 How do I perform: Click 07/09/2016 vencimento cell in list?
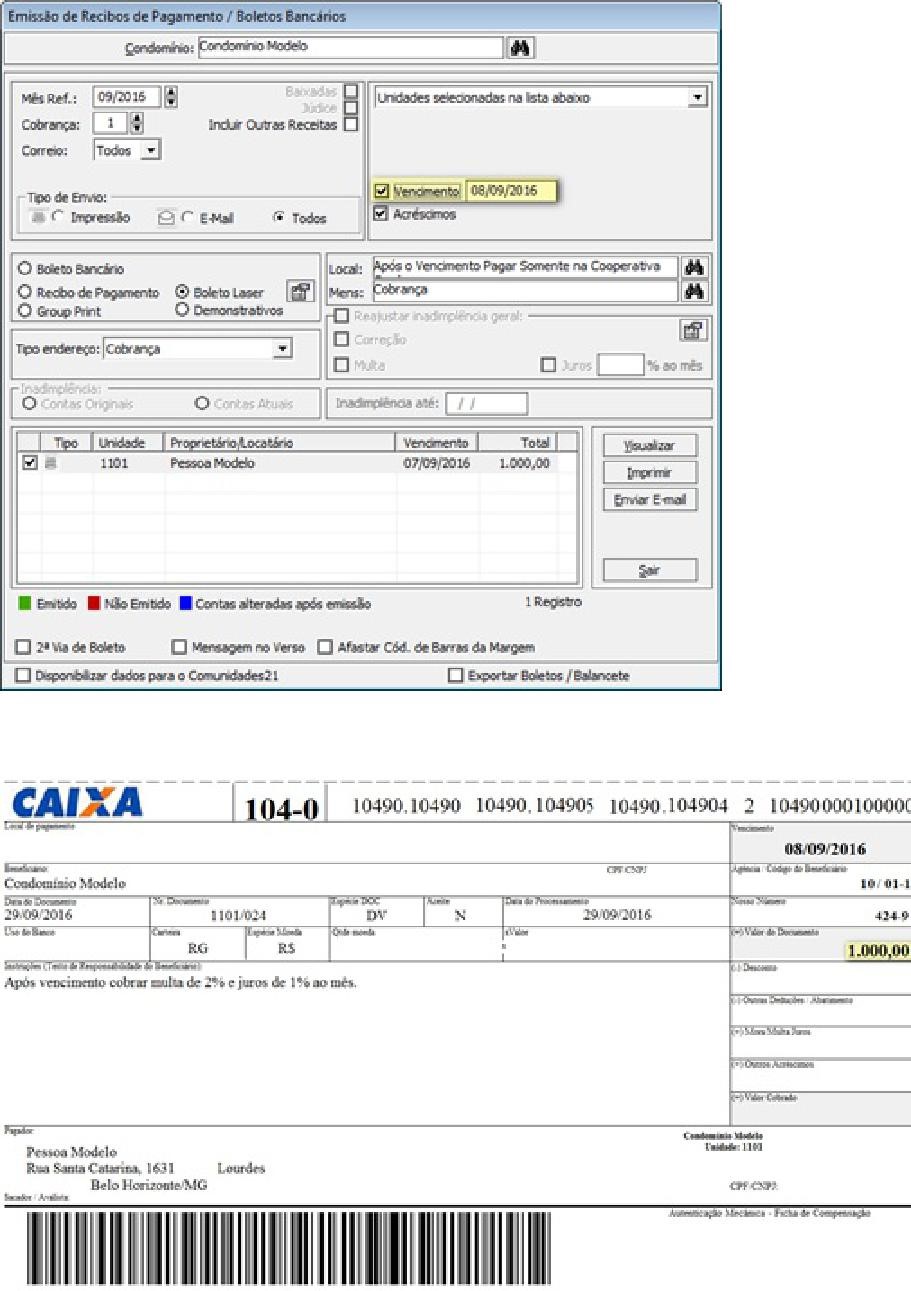click(x=436, y=464)
